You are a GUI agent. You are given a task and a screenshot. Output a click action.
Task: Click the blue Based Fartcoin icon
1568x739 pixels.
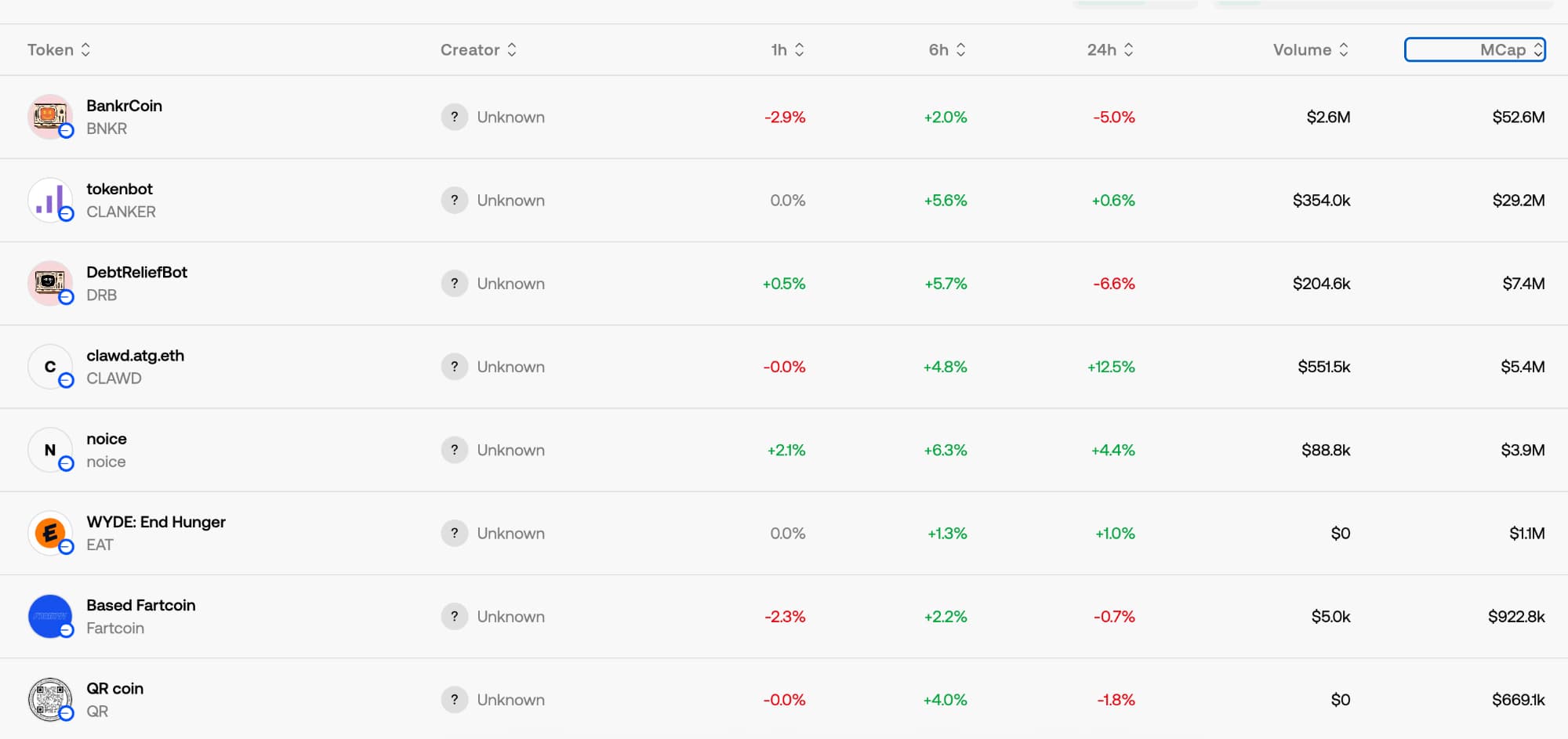point(49,616)
